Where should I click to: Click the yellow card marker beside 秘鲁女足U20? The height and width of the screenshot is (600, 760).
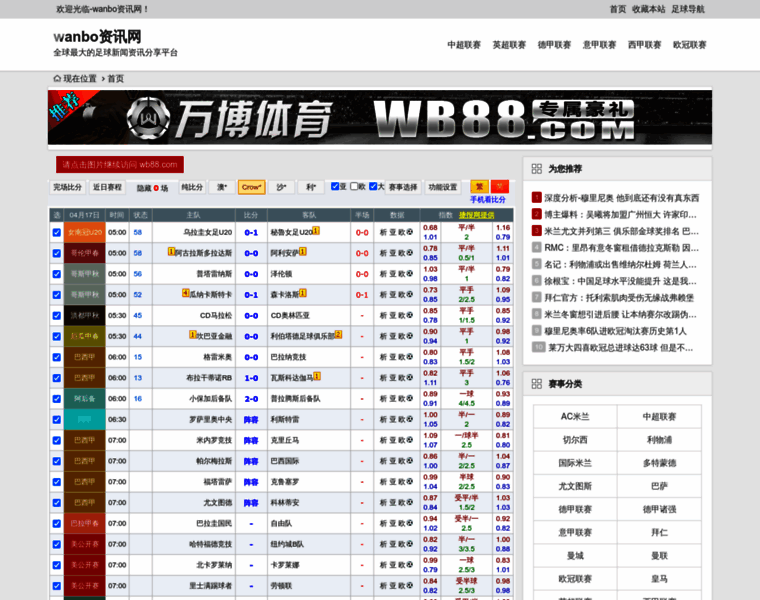click(x=316, y=231)
